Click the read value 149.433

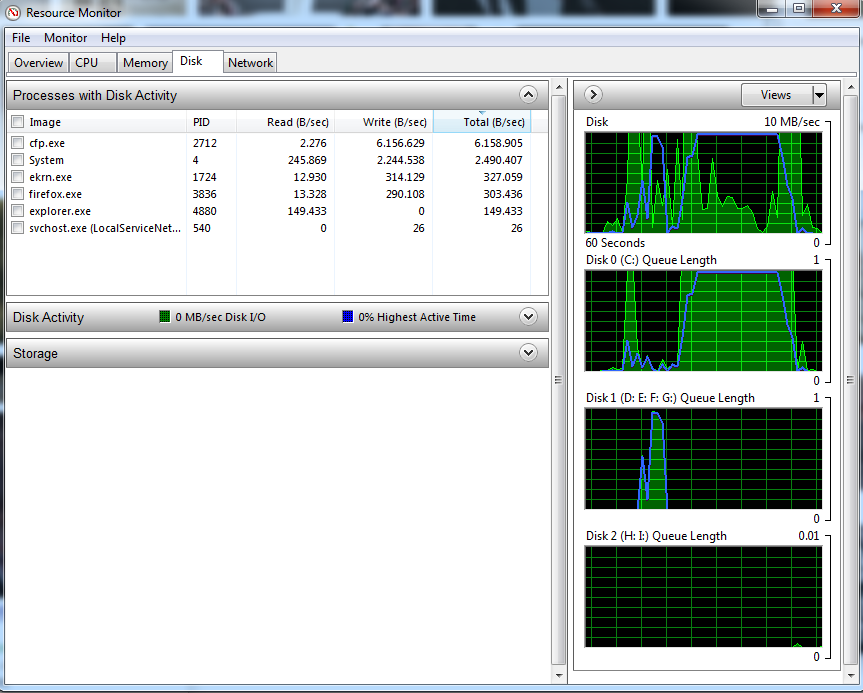[307, 211]
